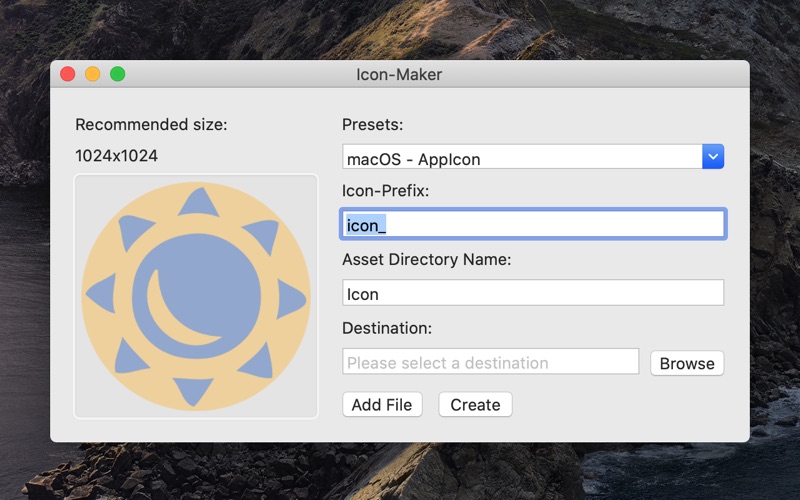This screenshot has width=800, height=500.
Task: Select the Presets label
Action: click(x=372, y=124)
